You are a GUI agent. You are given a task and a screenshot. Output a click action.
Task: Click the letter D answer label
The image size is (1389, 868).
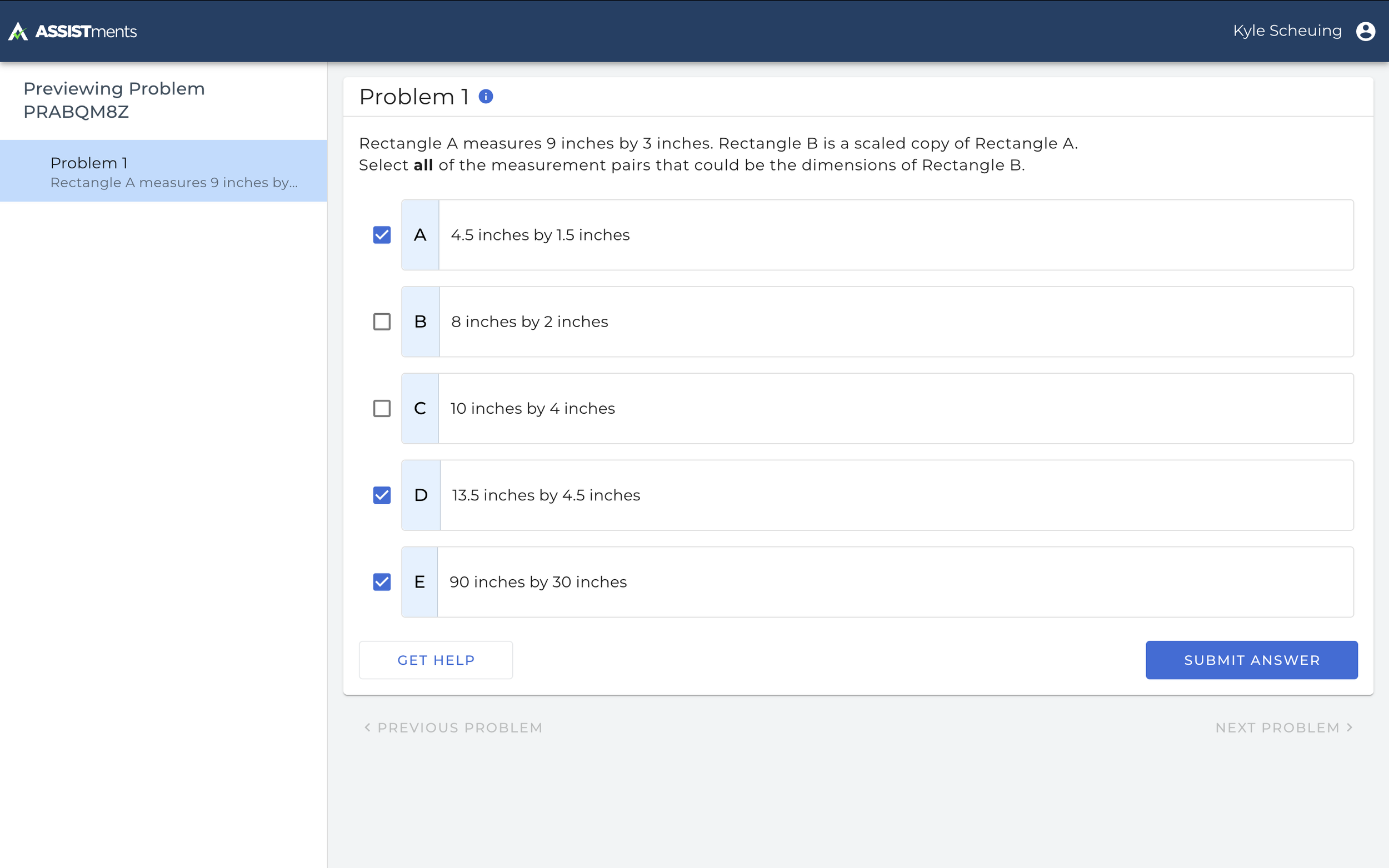[x=421, y=495]
